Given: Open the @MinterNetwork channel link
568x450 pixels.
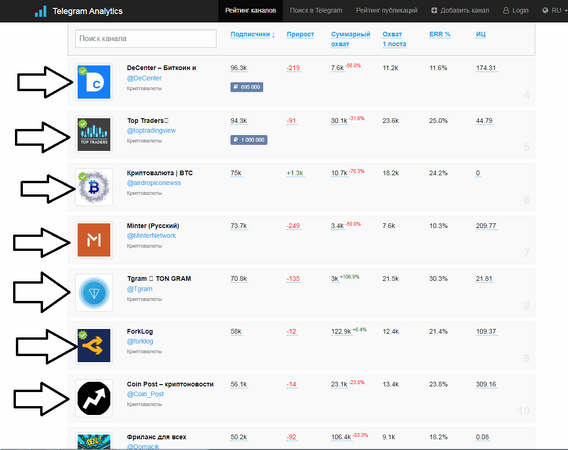Looking at the screenshot, I should pos(151,236).
